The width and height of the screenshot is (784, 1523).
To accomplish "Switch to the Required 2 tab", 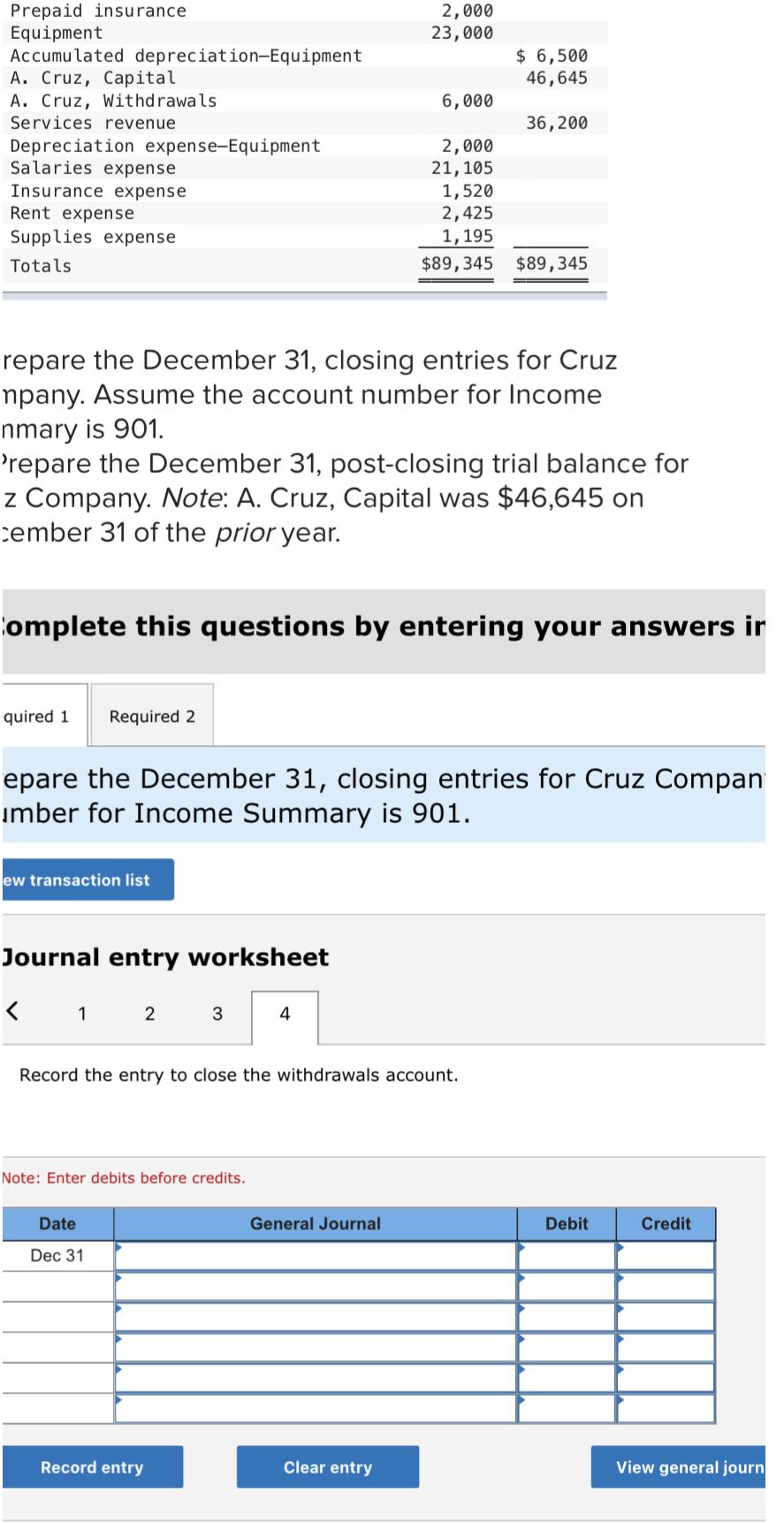I will pyautogui.click(x=151, y=715).
